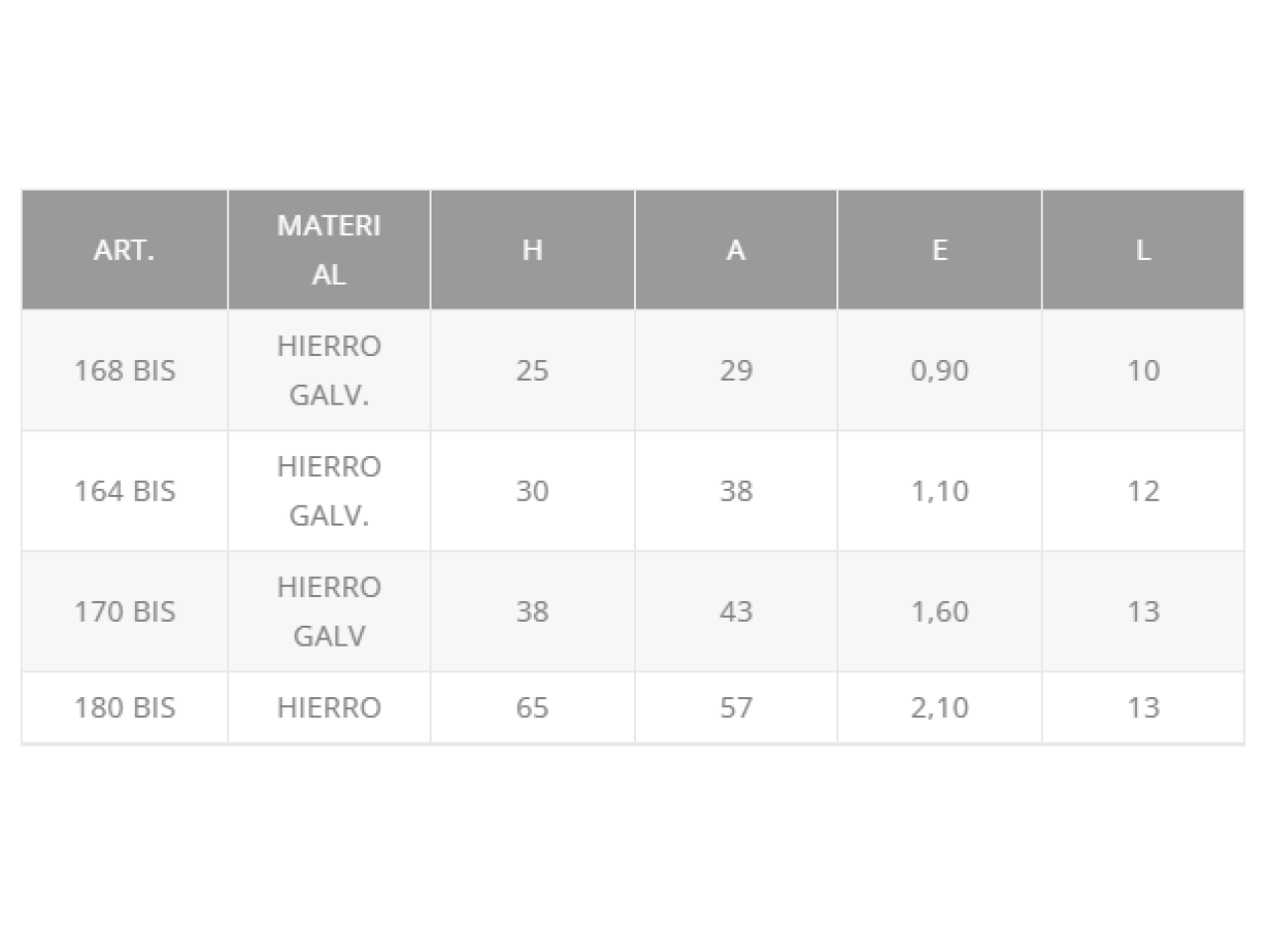Click the H value 65
This screenshot has width=1270, height=952.
[x=532, y=708]
